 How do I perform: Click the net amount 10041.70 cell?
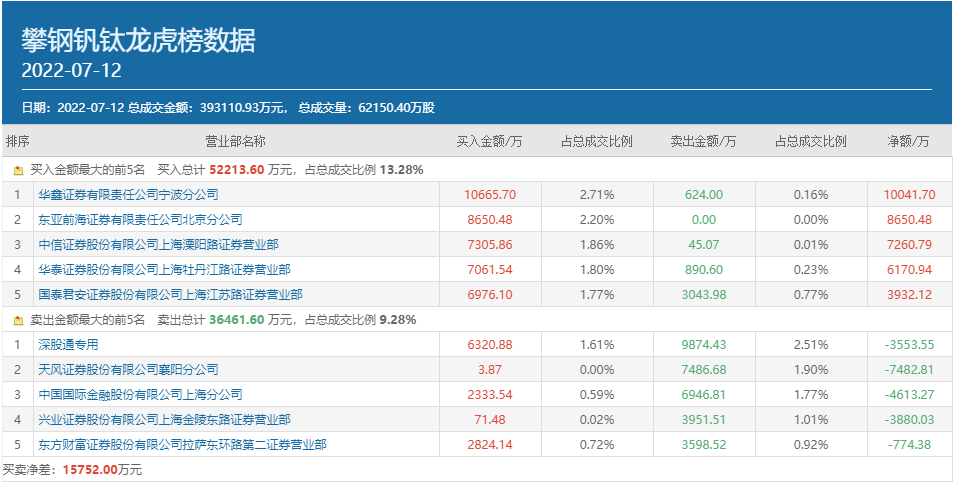tap(908, 194)
